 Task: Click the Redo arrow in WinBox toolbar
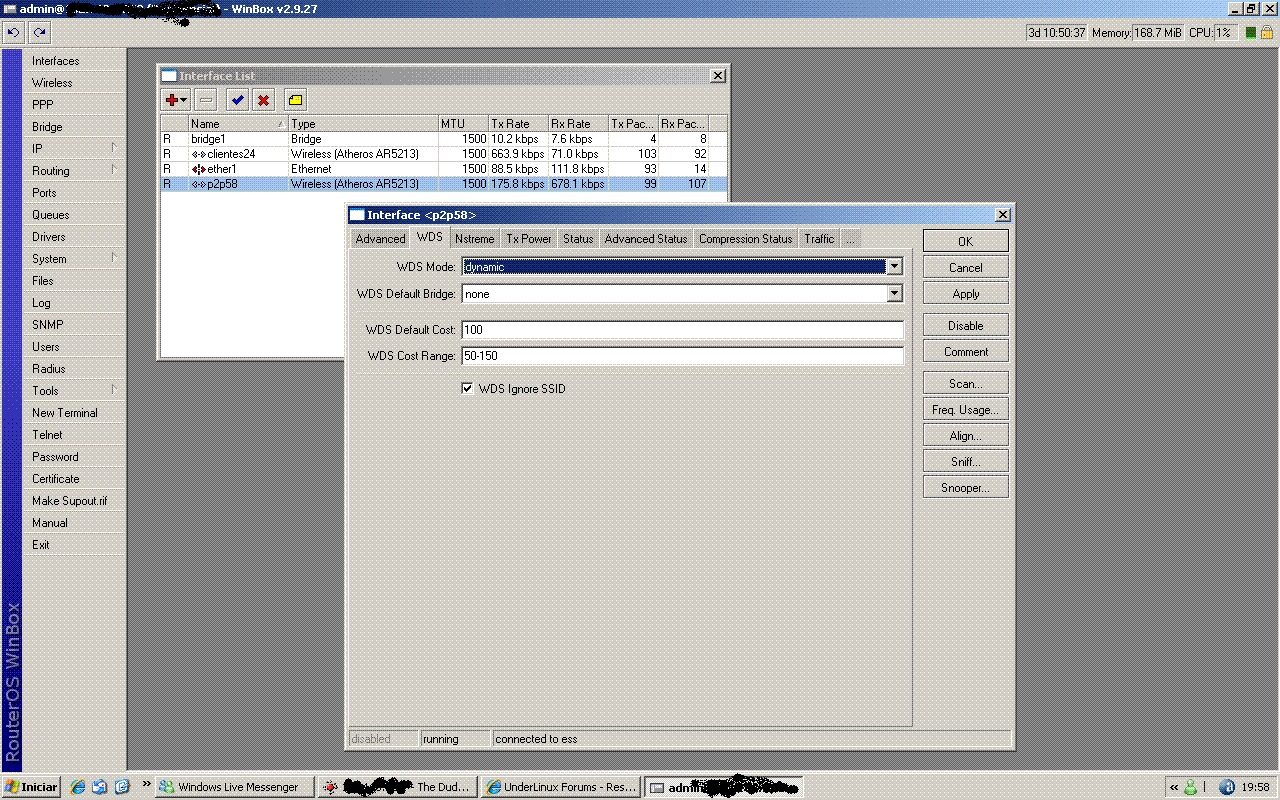39,32
